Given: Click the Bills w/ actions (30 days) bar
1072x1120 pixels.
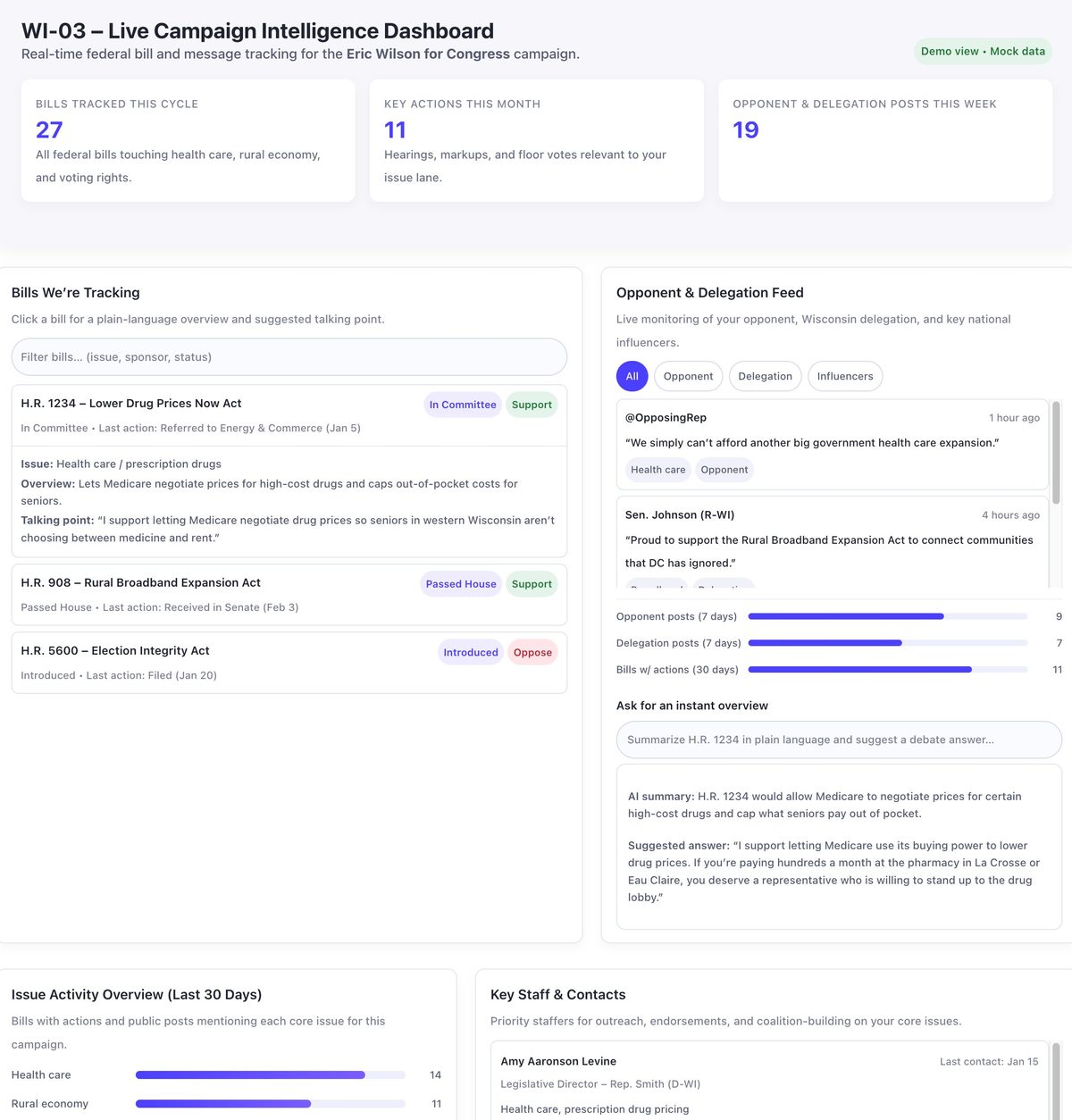Looking at the screenshot, I should [888, 670].
